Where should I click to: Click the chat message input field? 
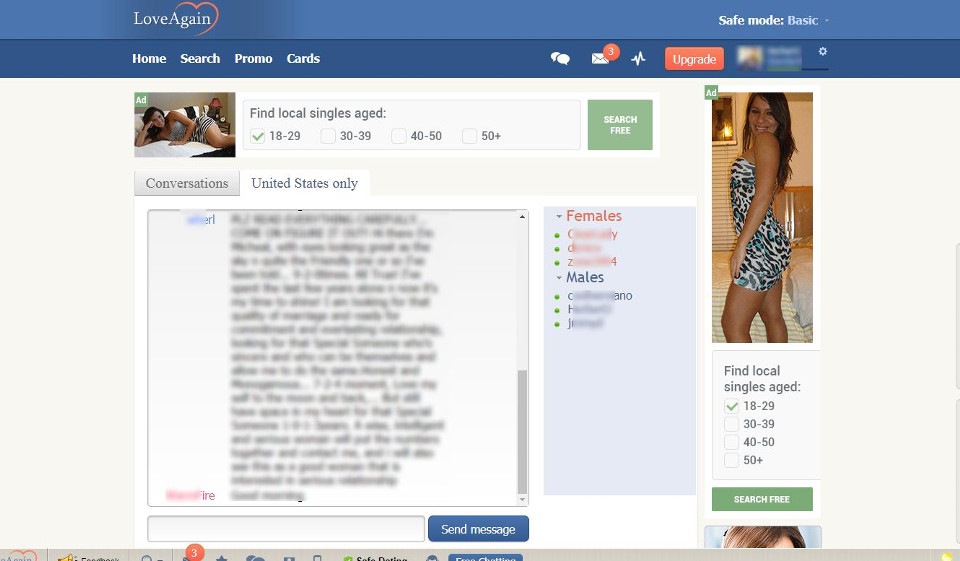286,529
